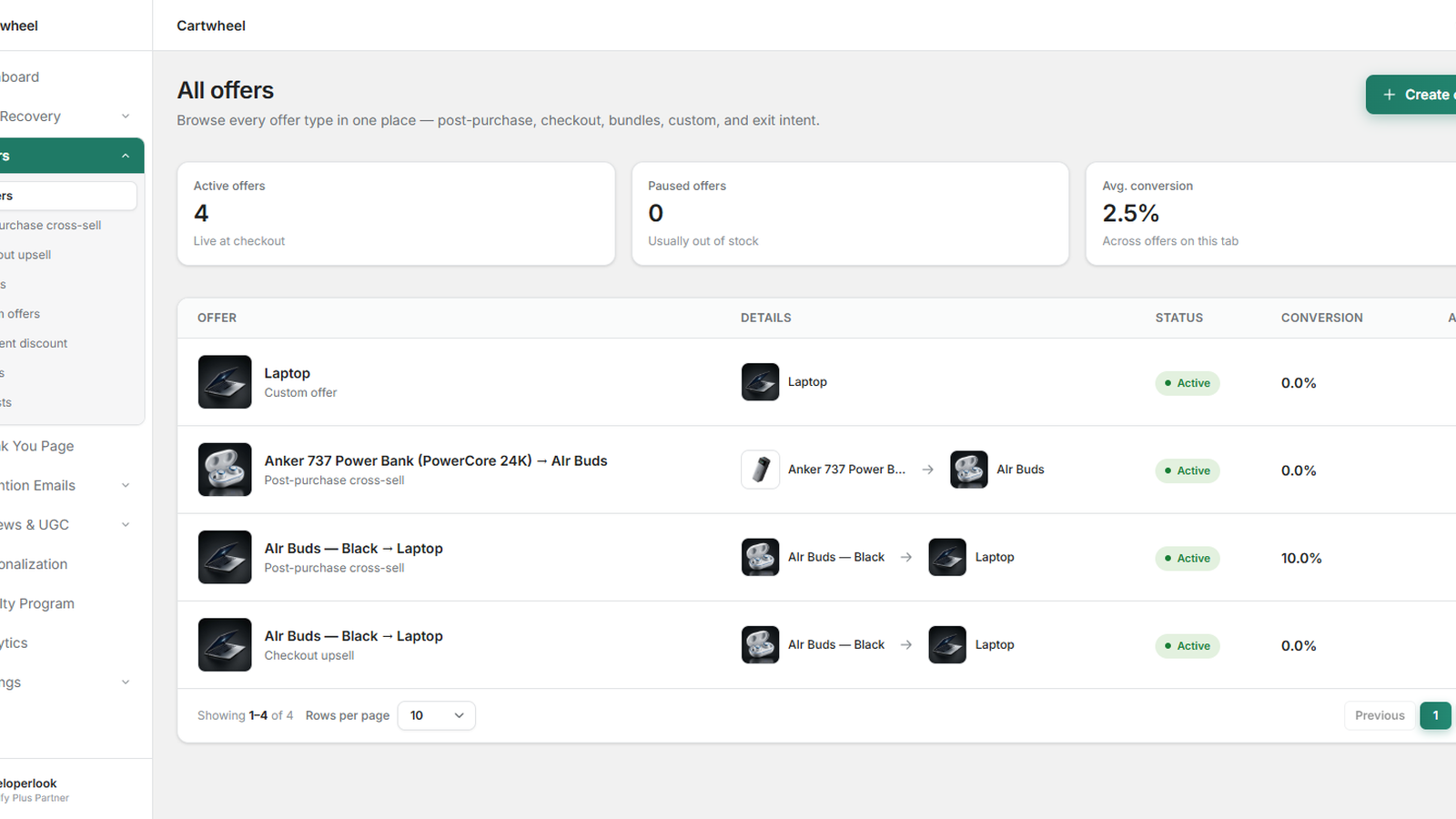Click the AIr Buds icon in Anker row details
The height and width of the screenshot is (819, 1456).
(969, 470)
